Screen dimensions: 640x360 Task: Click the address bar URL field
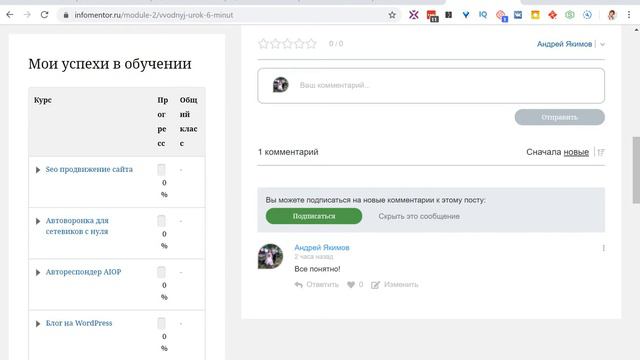click(x=229, y=15)
